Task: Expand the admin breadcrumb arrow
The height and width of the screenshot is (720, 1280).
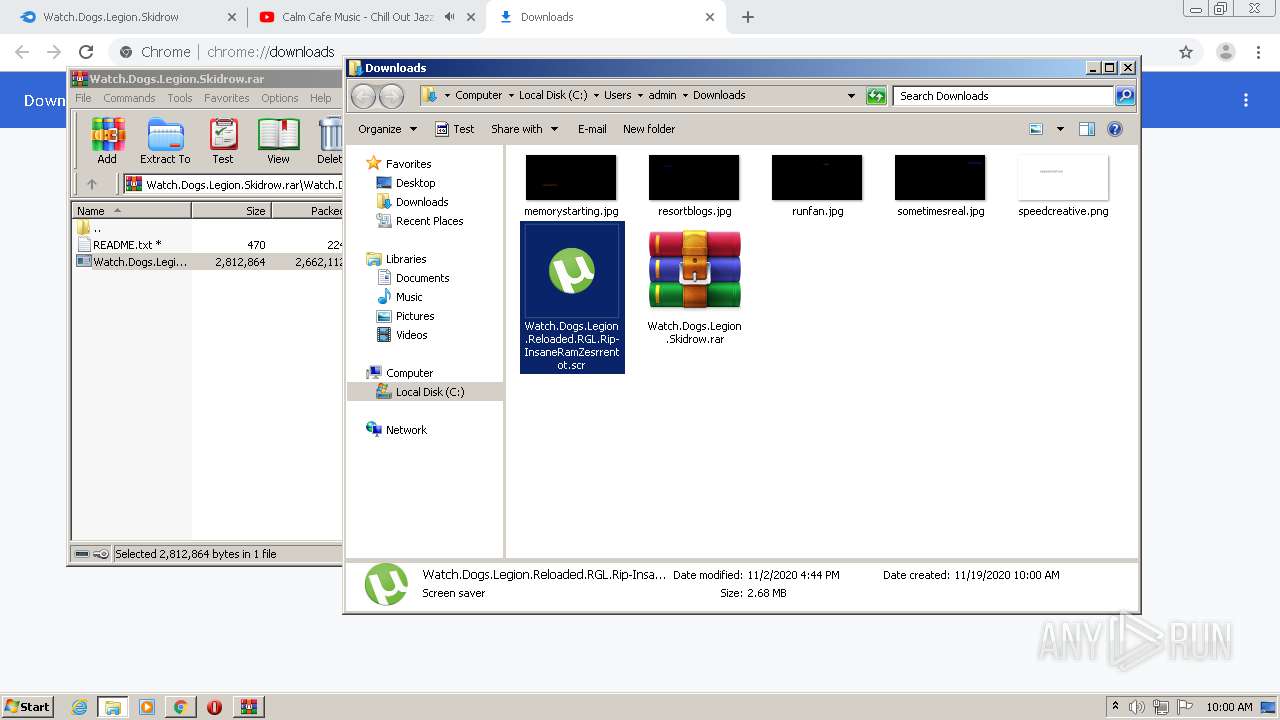Action: pos(685,96)
